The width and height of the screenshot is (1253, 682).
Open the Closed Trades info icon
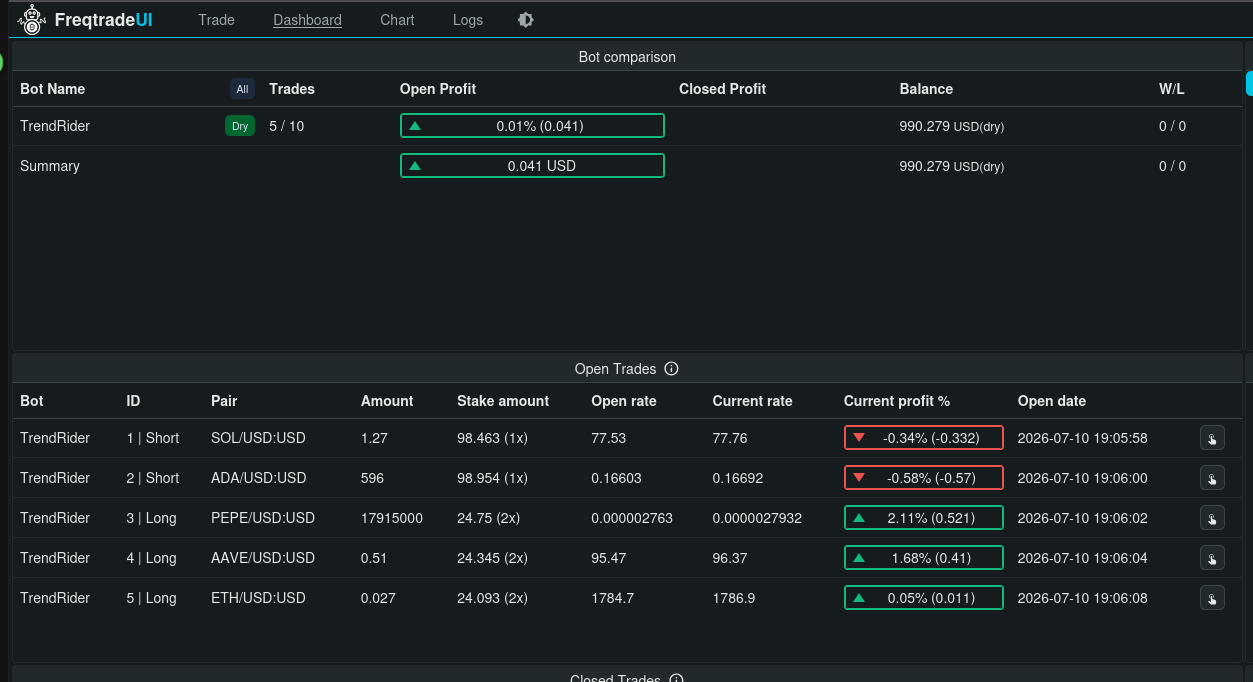[676, 679]
